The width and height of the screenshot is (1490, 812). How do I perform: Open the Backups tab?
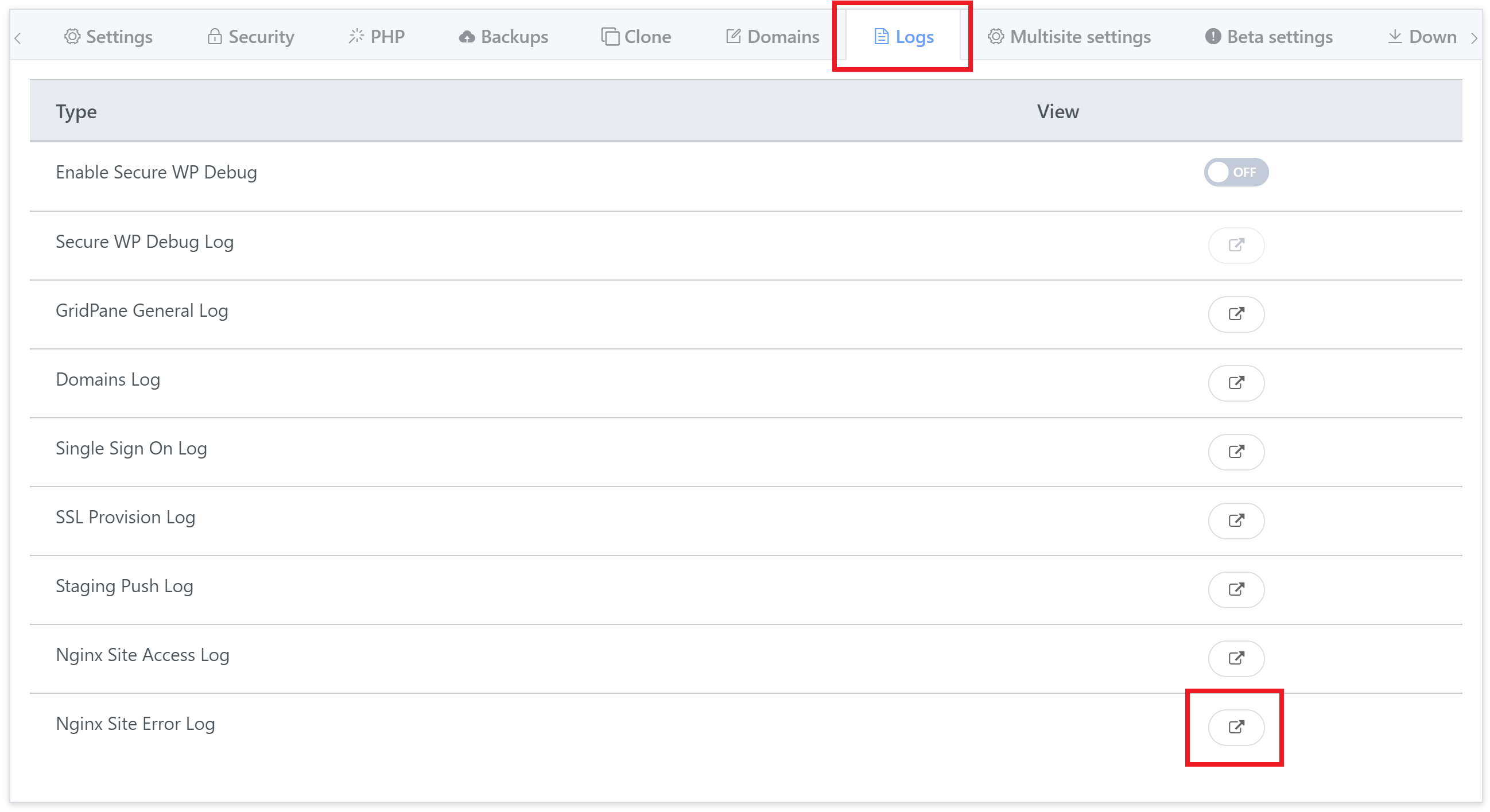coord(503,36)
